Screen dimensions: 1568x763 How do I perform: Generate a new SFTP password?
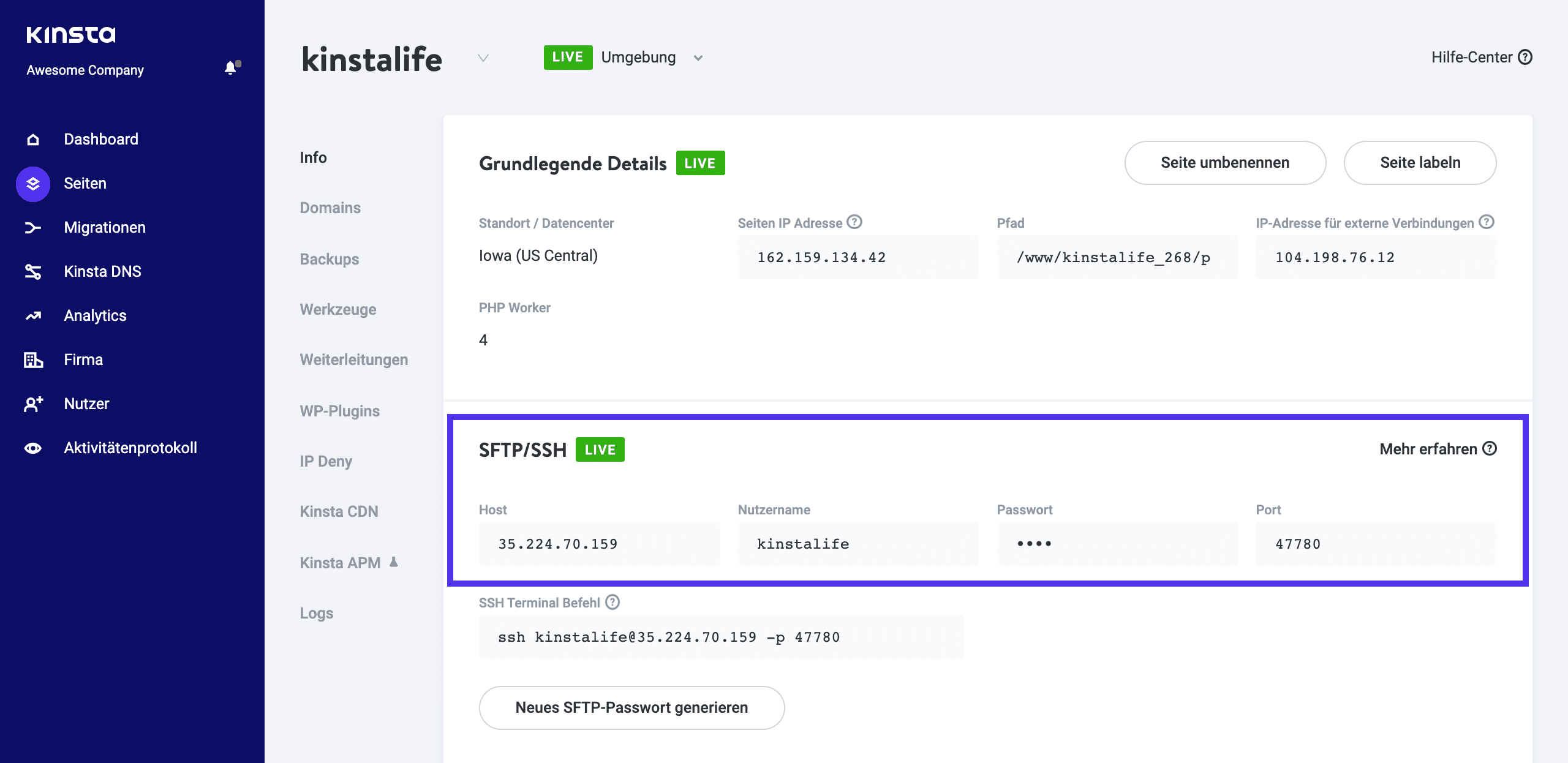631,707
